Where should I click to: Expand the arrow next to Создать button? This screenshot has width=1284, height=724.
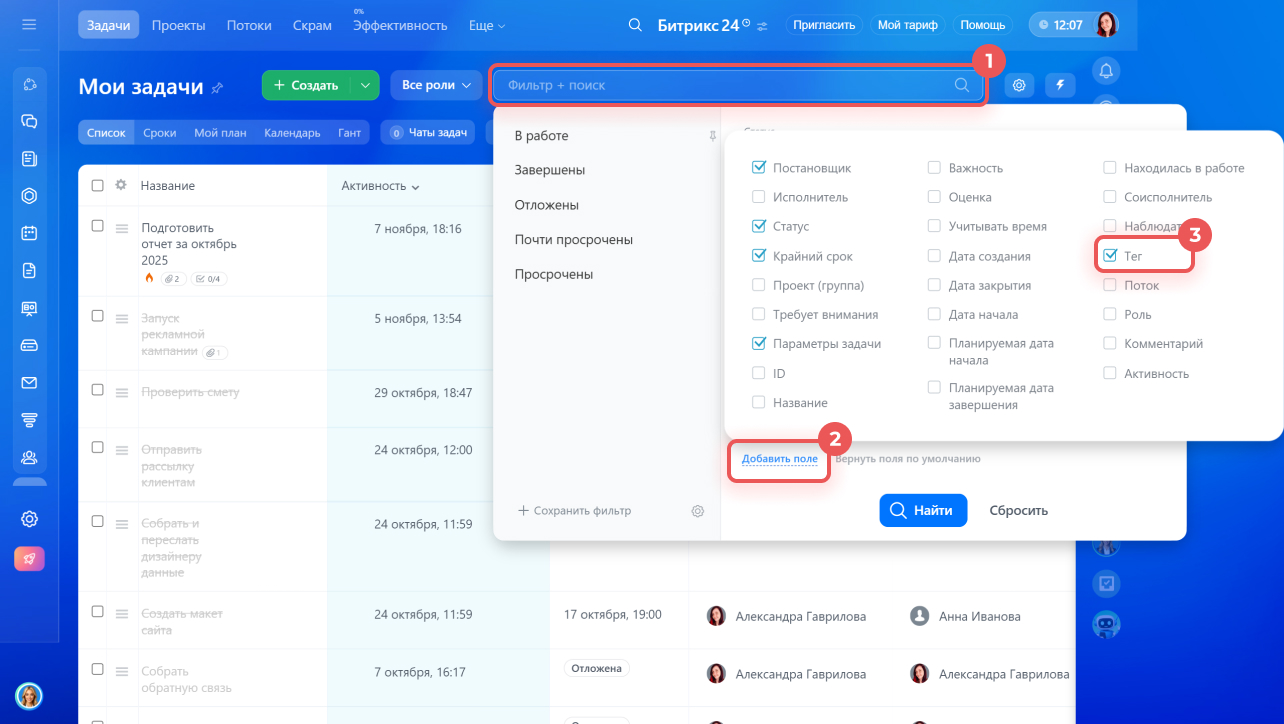coord(365,85)
